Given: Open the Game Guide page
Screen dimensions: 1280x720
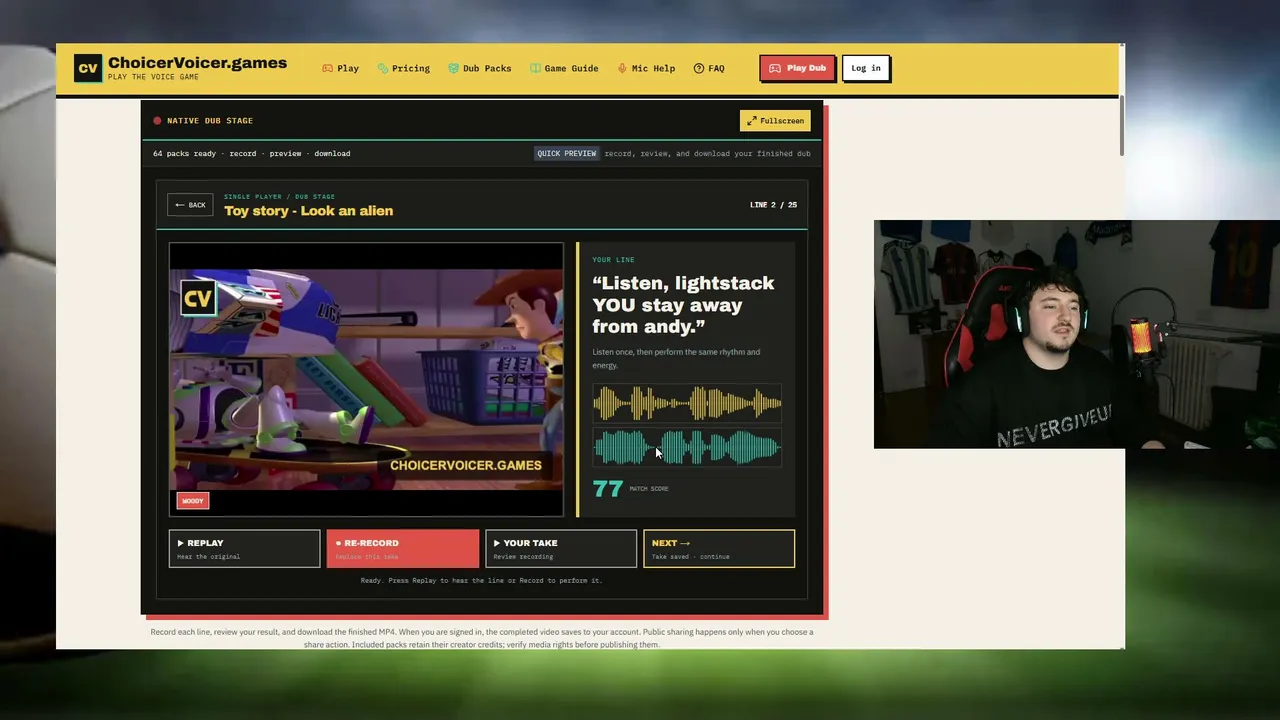Looking at the screenshot, I should click(x=564, y=68).
